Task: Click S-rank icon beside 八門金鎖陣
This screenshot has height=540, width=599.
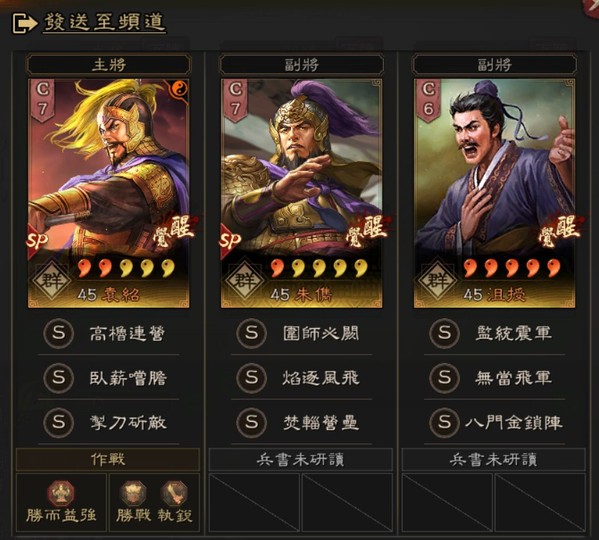Action: point(444,423)
